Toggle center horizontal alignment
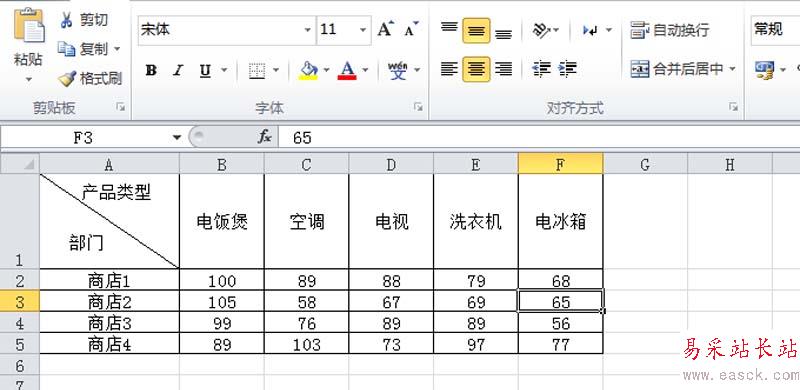The height and width of the screenshot is (390, 800). point(476,69)
